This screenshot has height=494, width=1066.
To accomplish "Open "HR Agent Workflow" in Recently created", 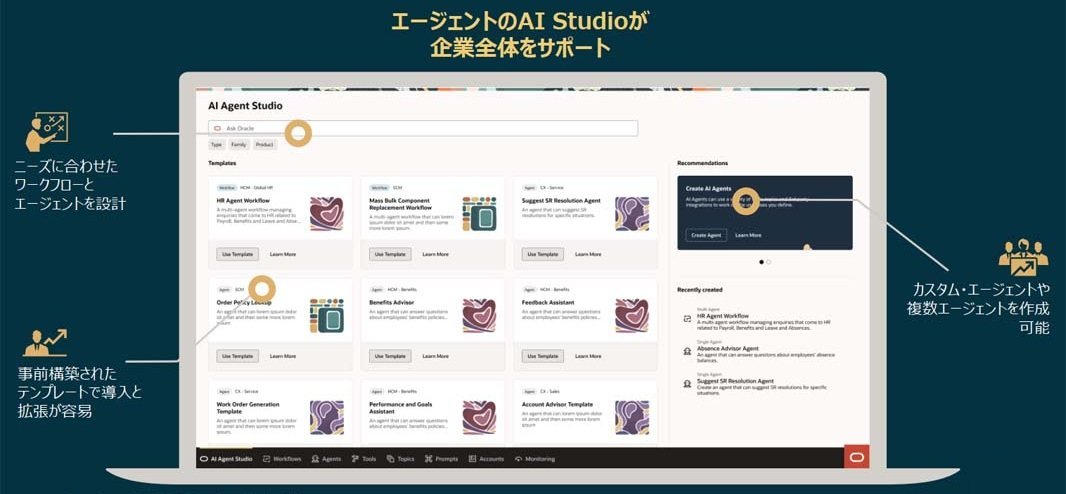I will point(723,316).
